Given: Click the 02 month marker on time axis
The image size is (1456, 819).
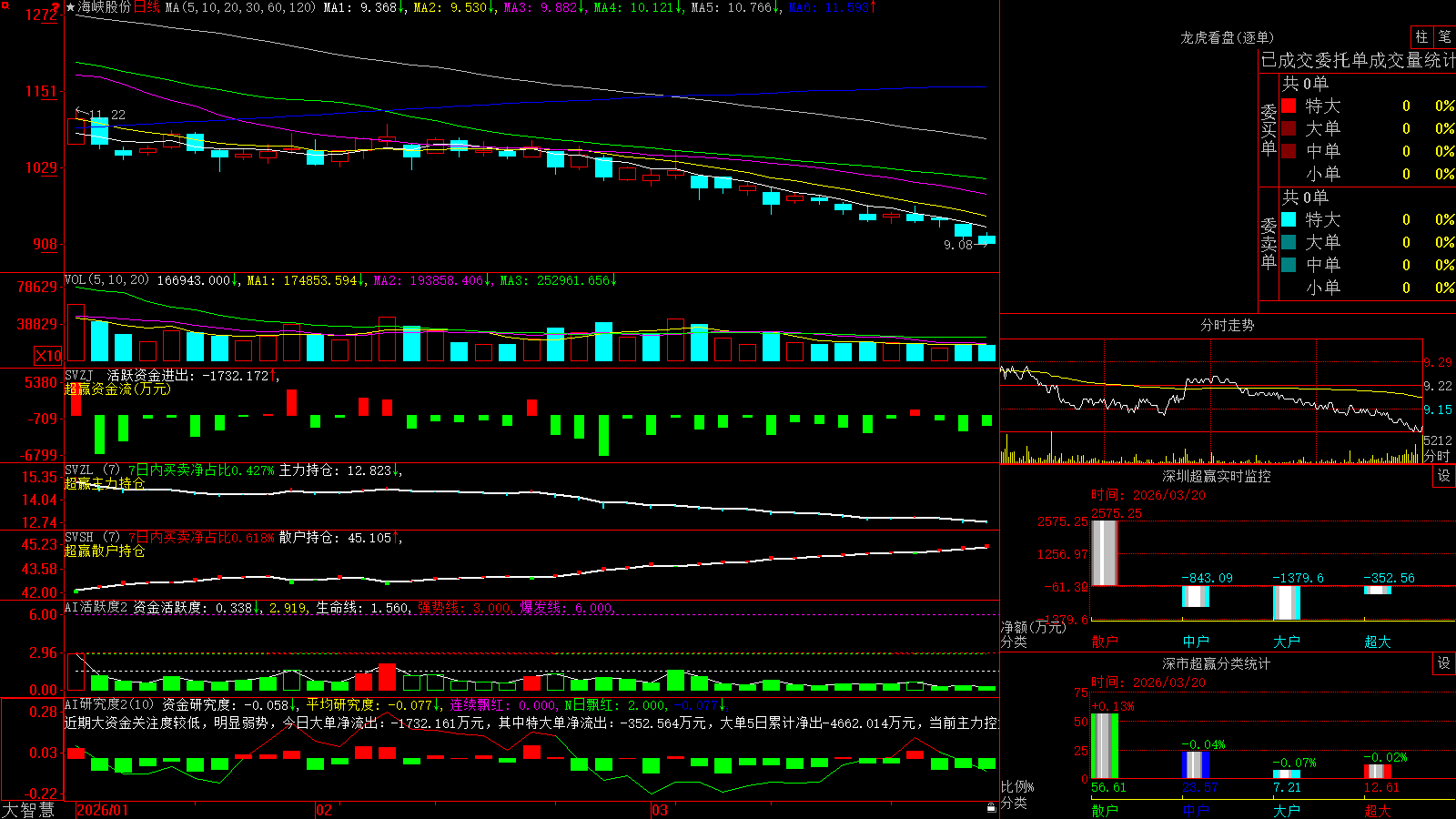Looking at the screenshot, I should (x=324, y=810).
